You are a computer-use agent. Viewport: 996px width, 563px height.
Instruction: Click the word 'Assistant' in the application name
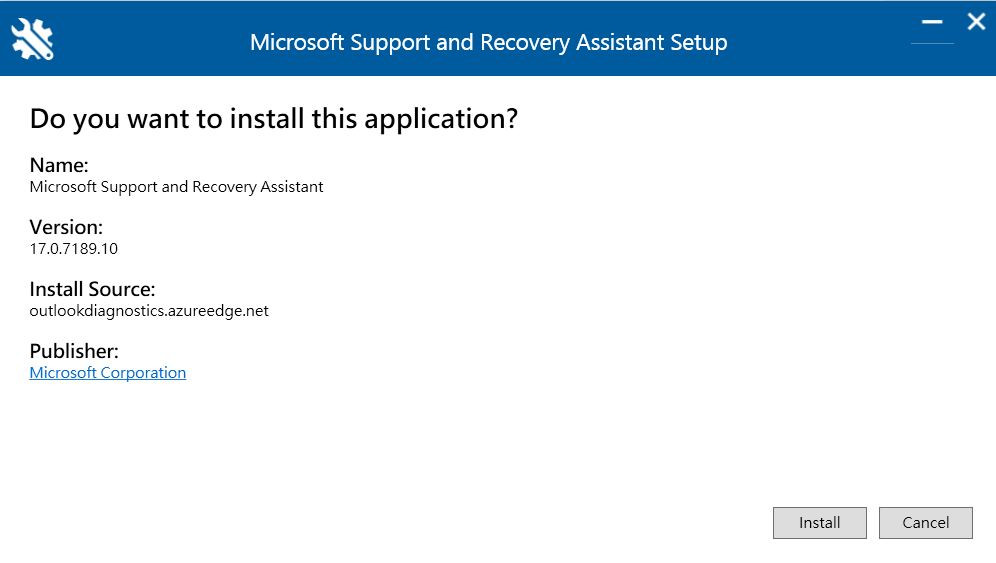(x=290, y=187)
